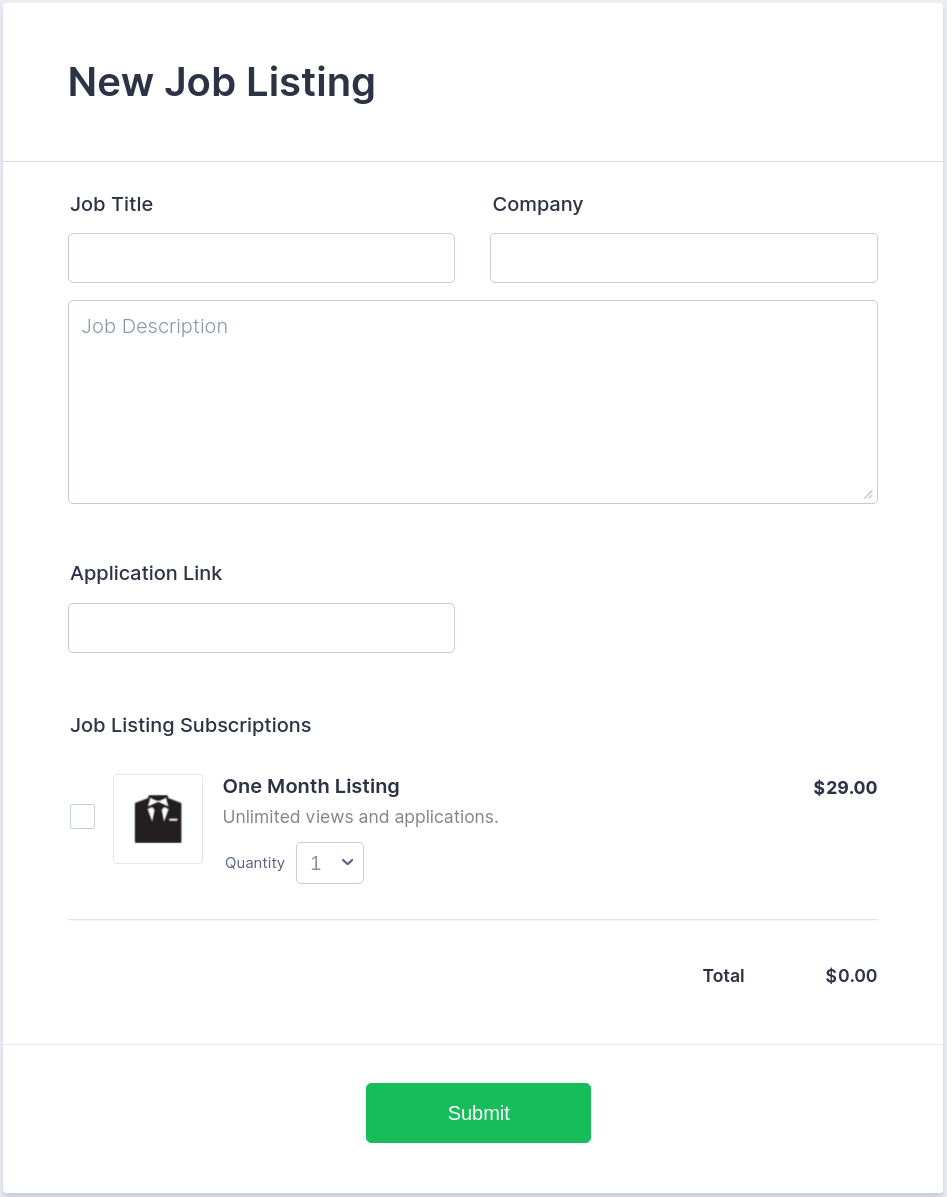Click the Job Title label
Screen dimensions: 947x1197
(x=111, y=204)
